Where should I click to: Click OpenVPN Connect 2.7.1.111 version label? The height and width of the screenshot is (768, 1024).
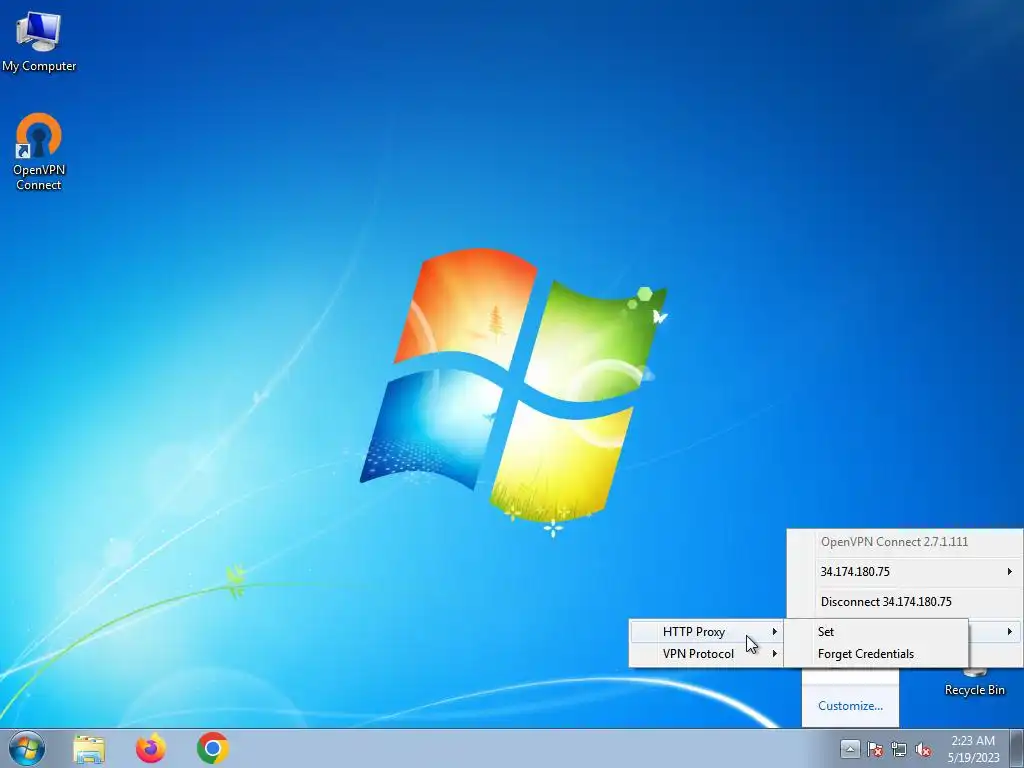pos(894,542)
